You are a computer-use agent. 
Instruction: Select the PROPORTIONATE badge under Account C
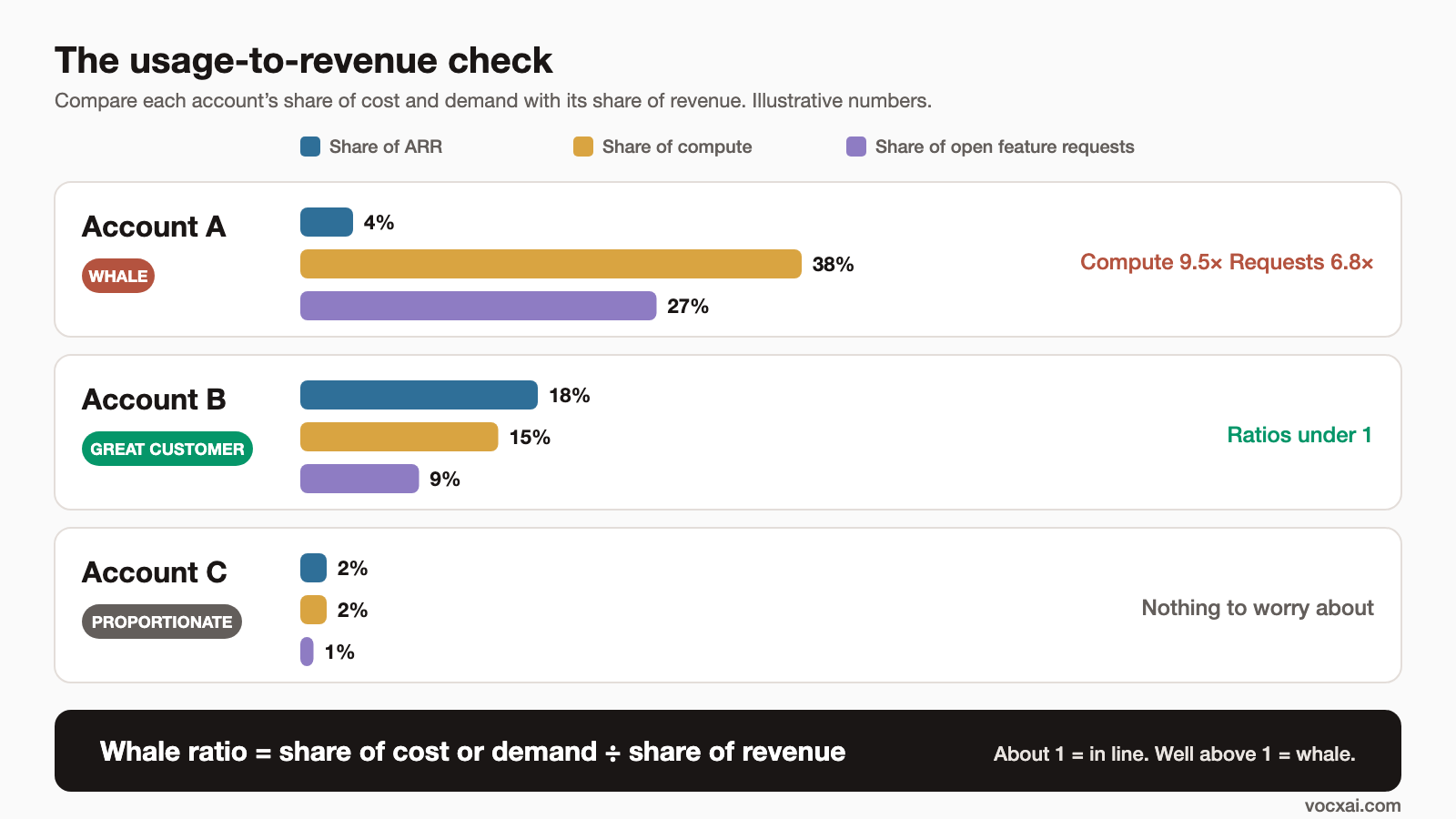click(x=162, y=622)
